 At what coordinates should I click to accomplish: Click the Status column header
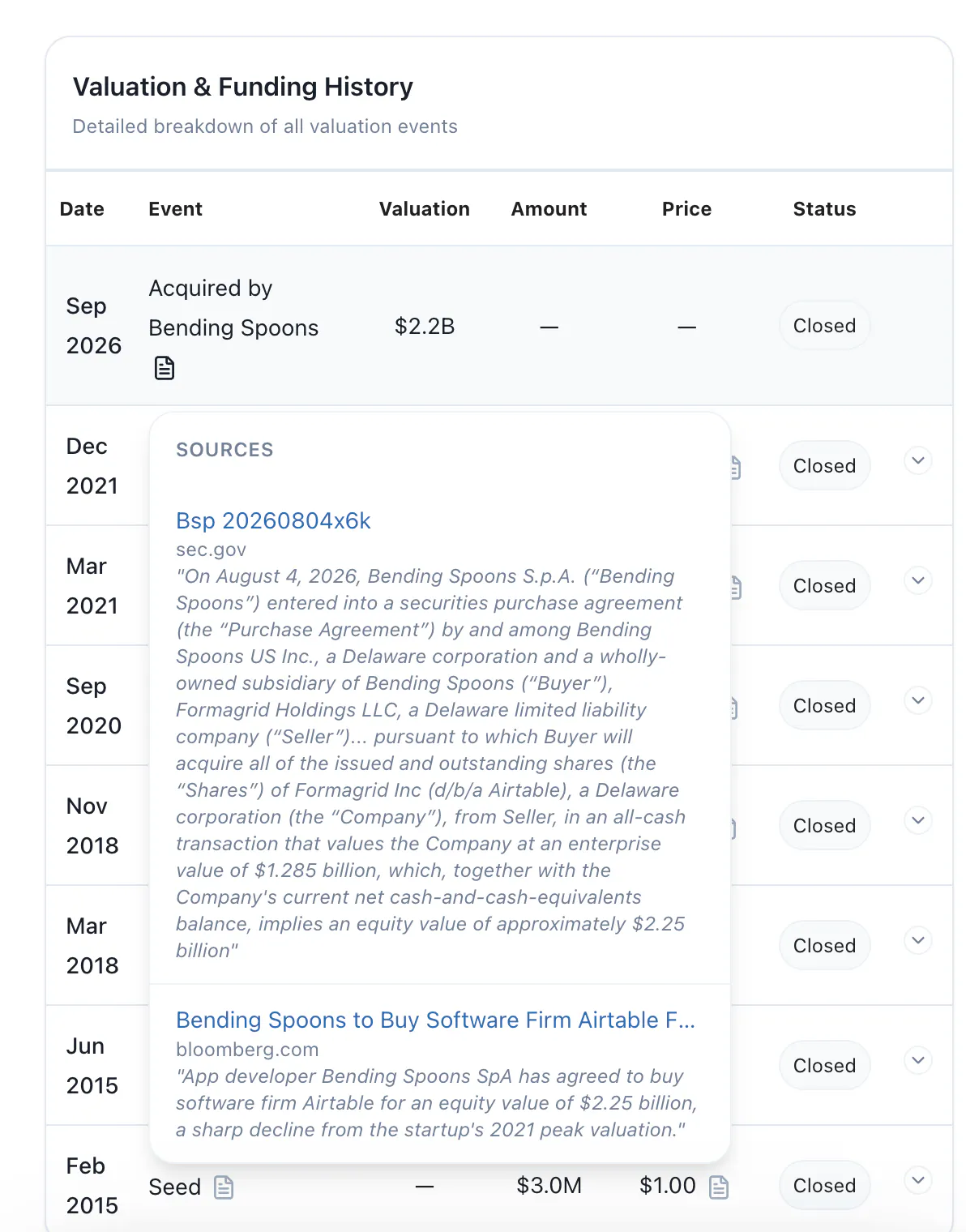(x=824, y=209)
